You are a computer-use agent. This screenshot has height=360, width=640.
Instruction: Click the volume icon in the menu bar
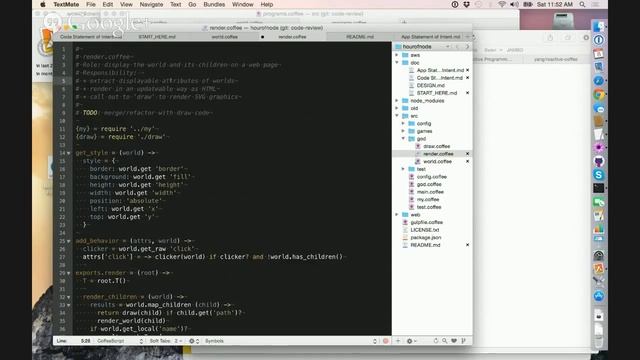point(514,4)
